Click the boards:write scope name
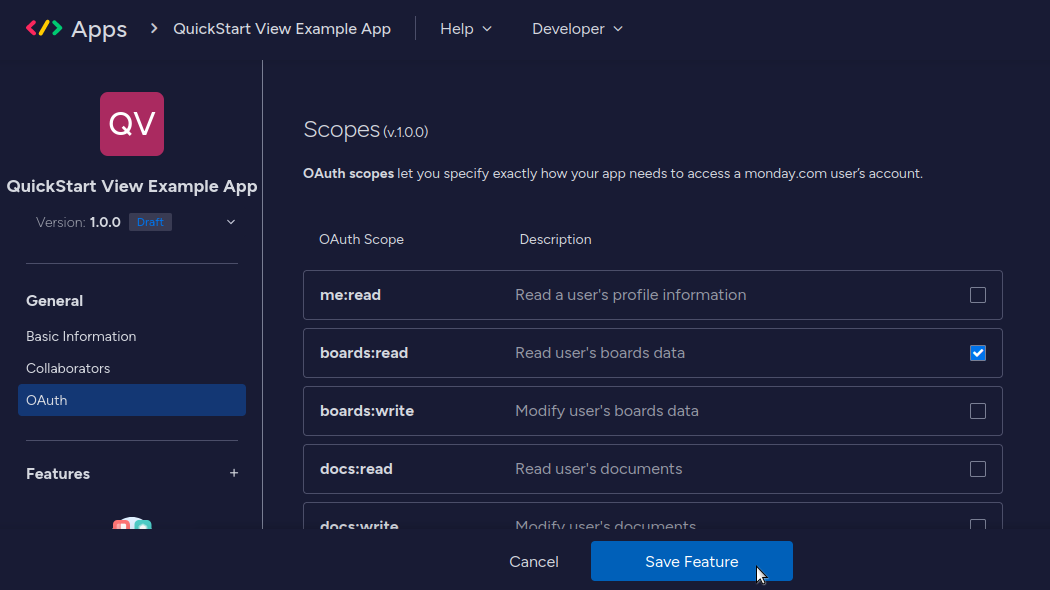The width and height of the screenshot is (1050, 590). tap(367, 411)
